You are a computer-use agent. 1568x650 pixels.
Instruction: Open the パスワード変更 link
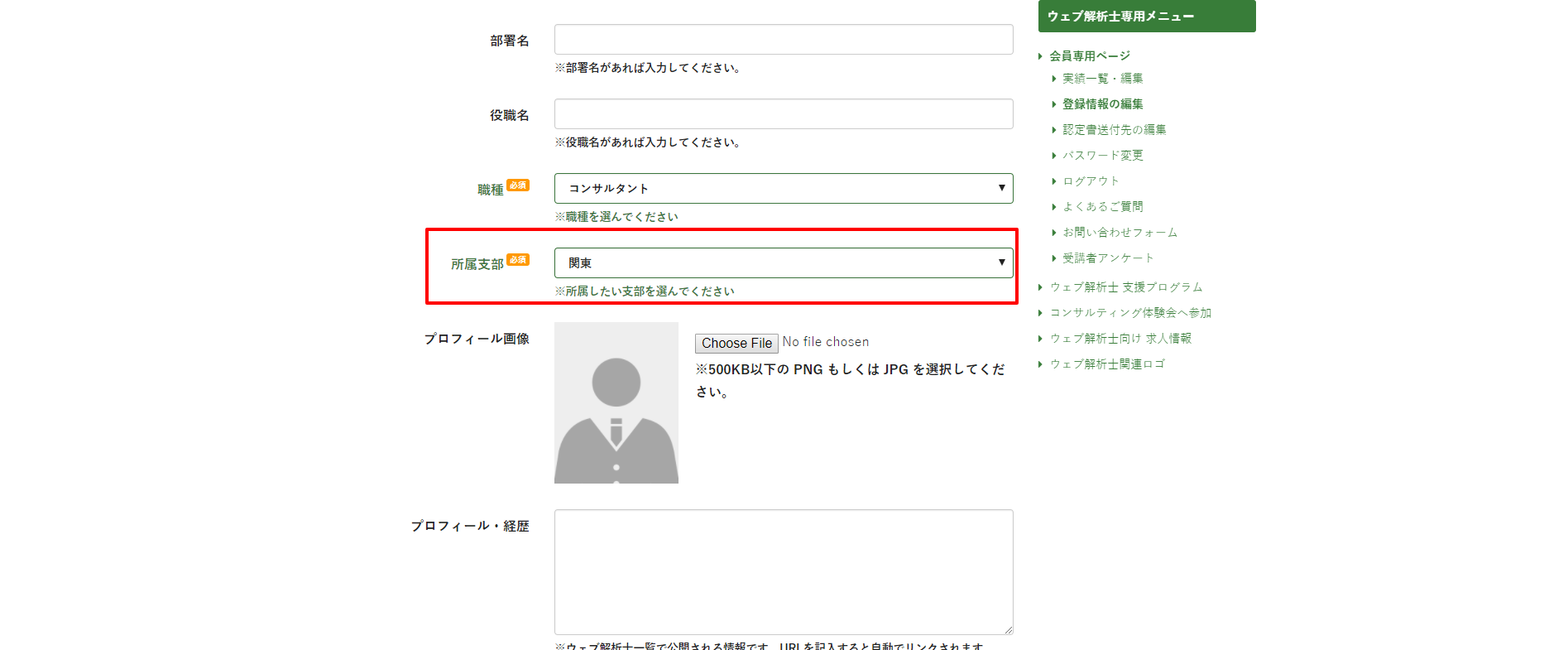1102,156
